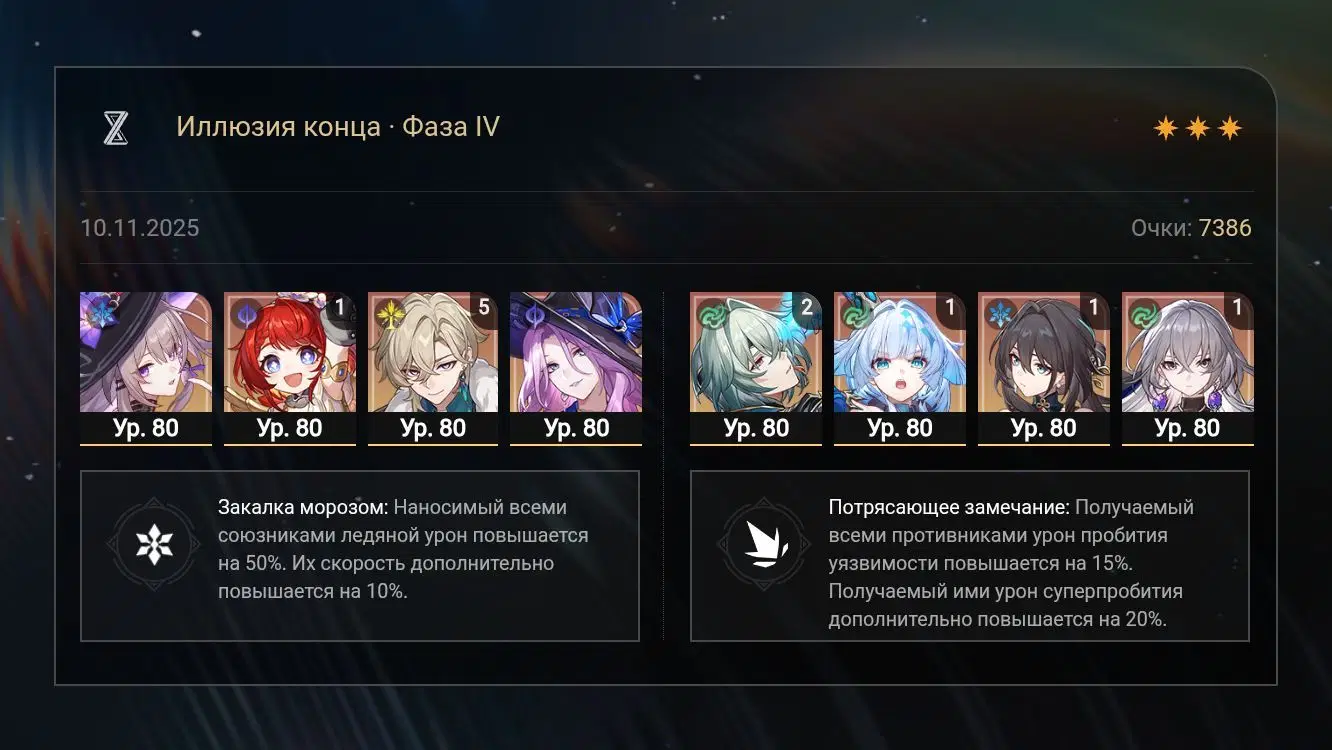Click the snowflake buff icon for Закалка морозом

(x=154, y=544)
